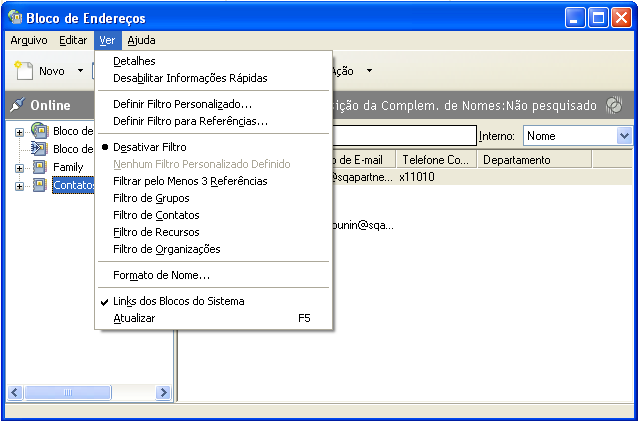Open the Ajuda menu
Image resolution: width=638 pixels, height=421 pixels.
click(x=141, y=40)
